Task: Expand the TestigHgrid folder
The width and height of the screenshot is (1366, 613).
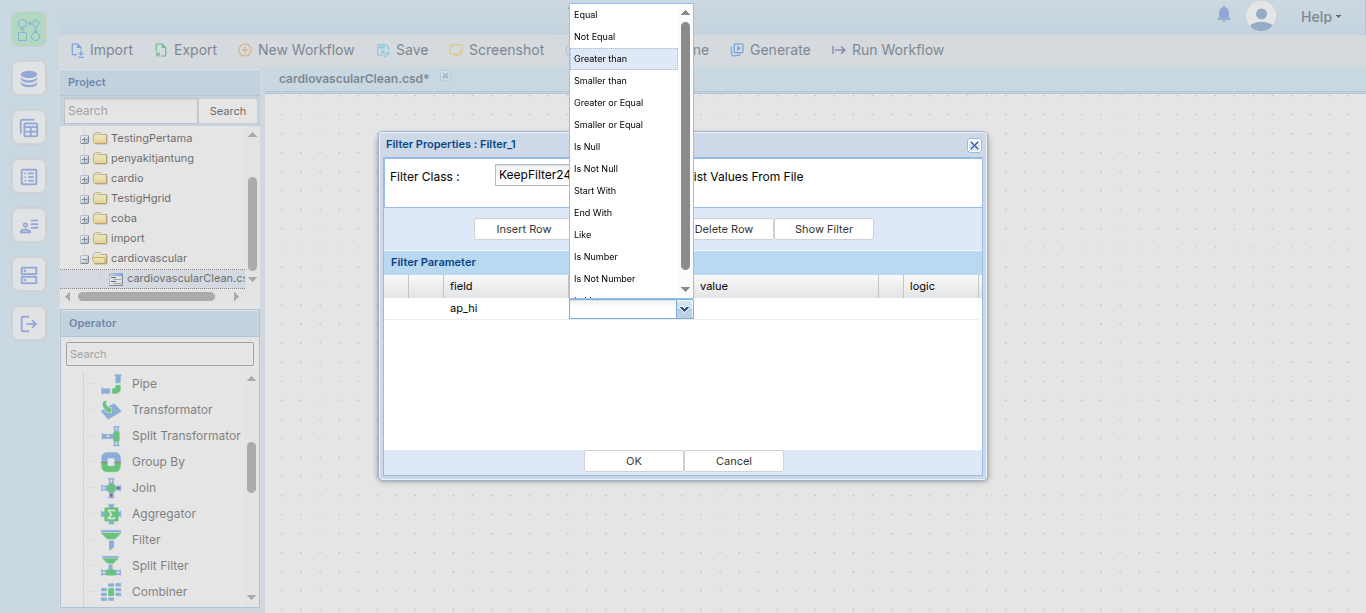Action: pyautogui.click(x=85, y=199)
